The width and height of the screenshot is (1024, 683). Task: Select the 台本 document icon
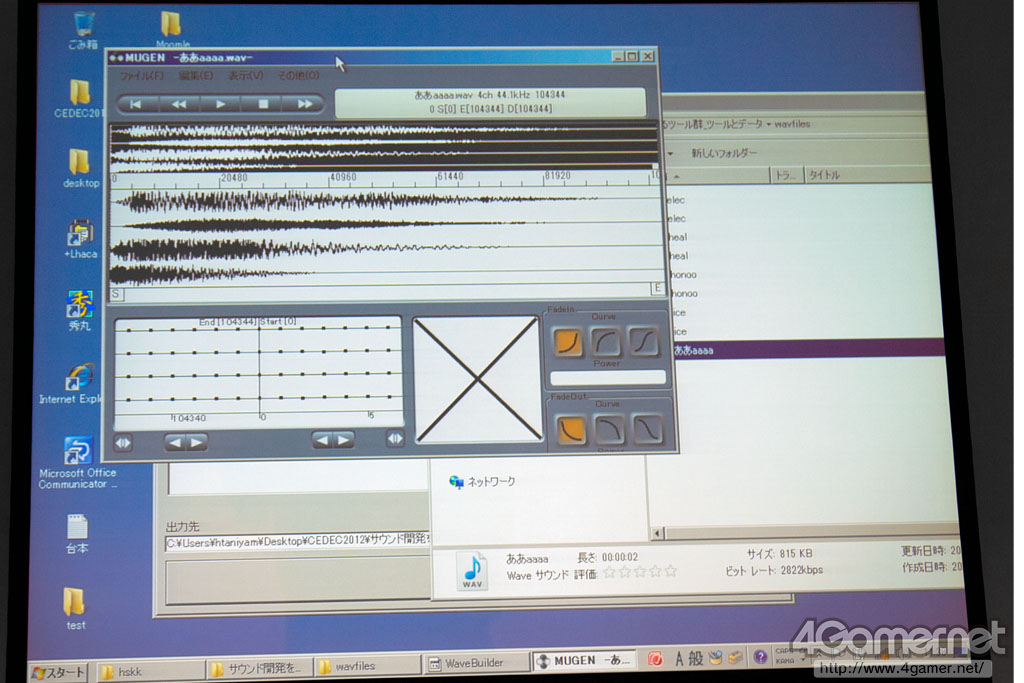pos(77,534)
